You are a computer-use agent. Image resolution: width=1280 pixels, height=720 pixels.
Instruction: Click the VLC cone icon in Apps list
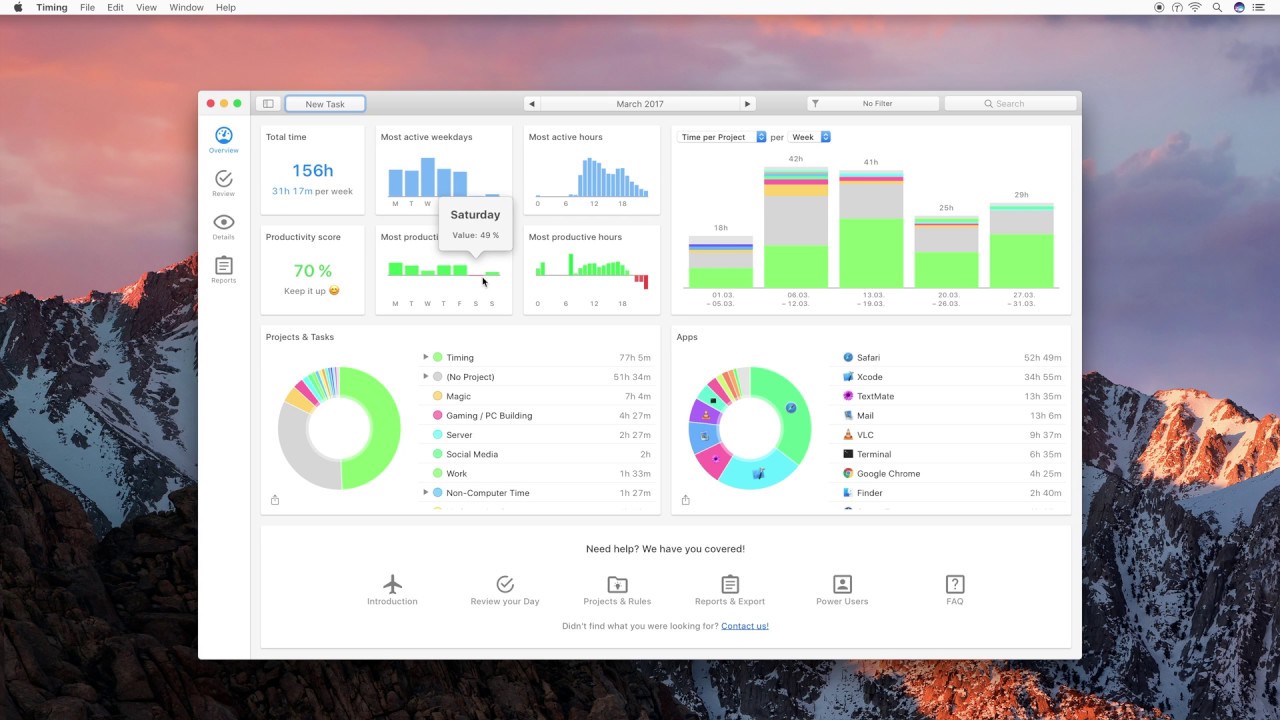coord(848,435)
